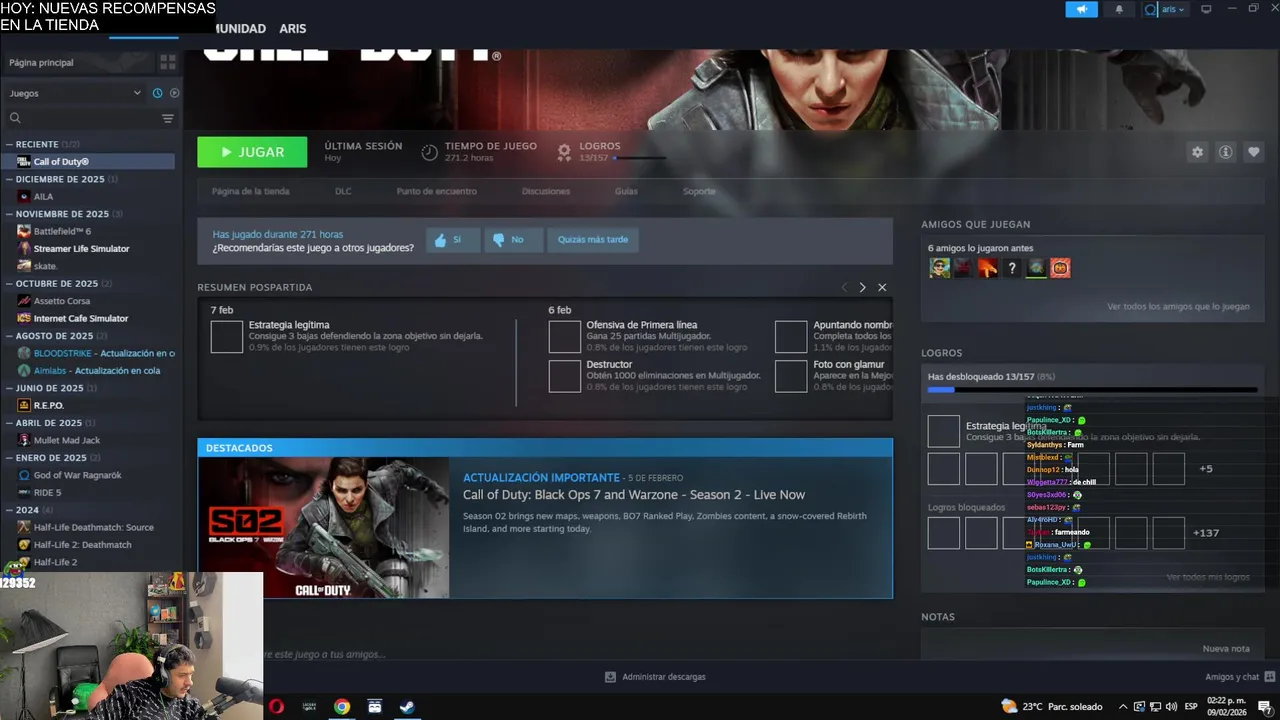The width and height of the screenshot is (1280, 720).
Task: Open the Página de la tienda tab
Action: pyautogui.click(x=250, y=191)
